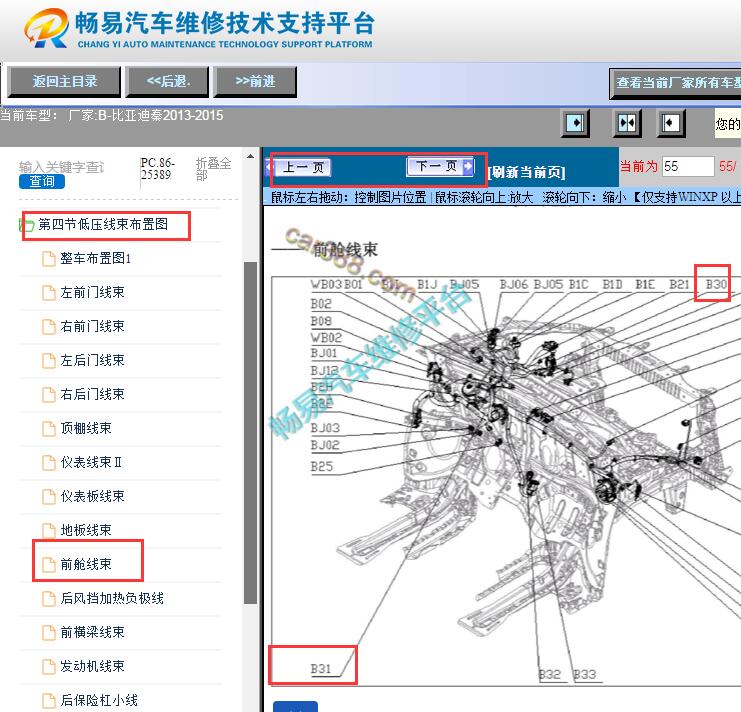Click document icon beside 右后门线束
741x712 pixels.
[x=49, y=395]
